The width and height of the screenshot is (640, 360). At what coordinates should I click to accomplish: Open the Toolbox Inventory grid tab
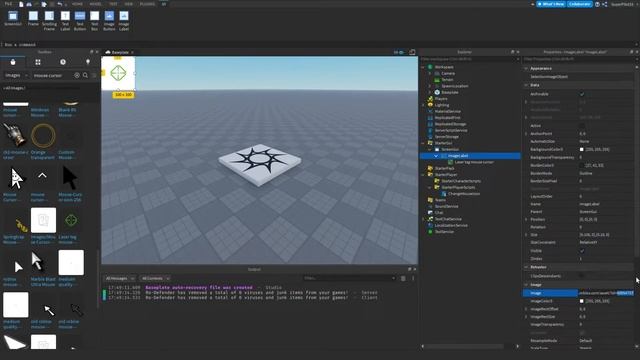point(38,62)
